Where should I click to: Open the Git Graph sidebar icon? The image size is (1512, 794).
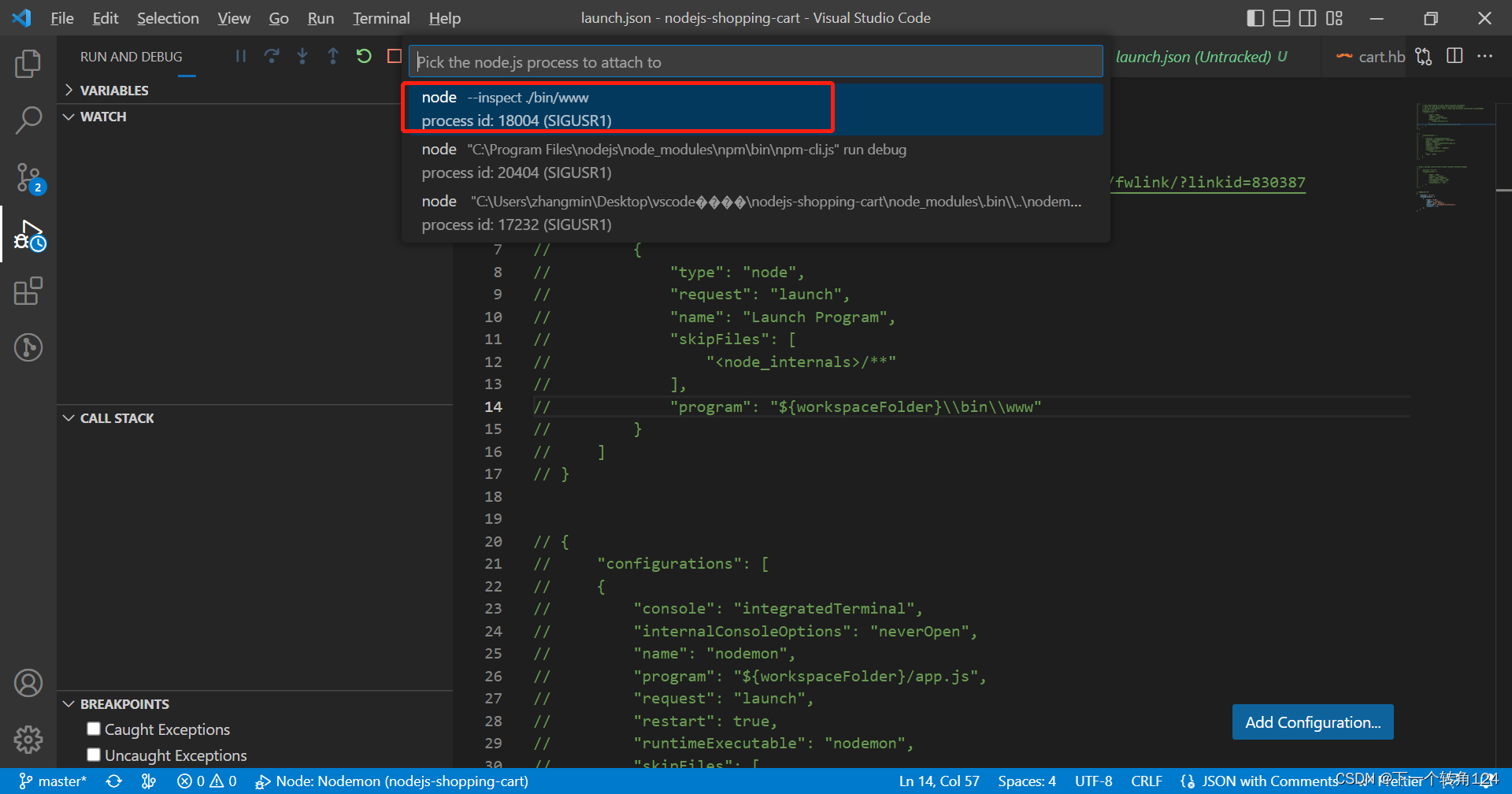(x=28, y=347)
